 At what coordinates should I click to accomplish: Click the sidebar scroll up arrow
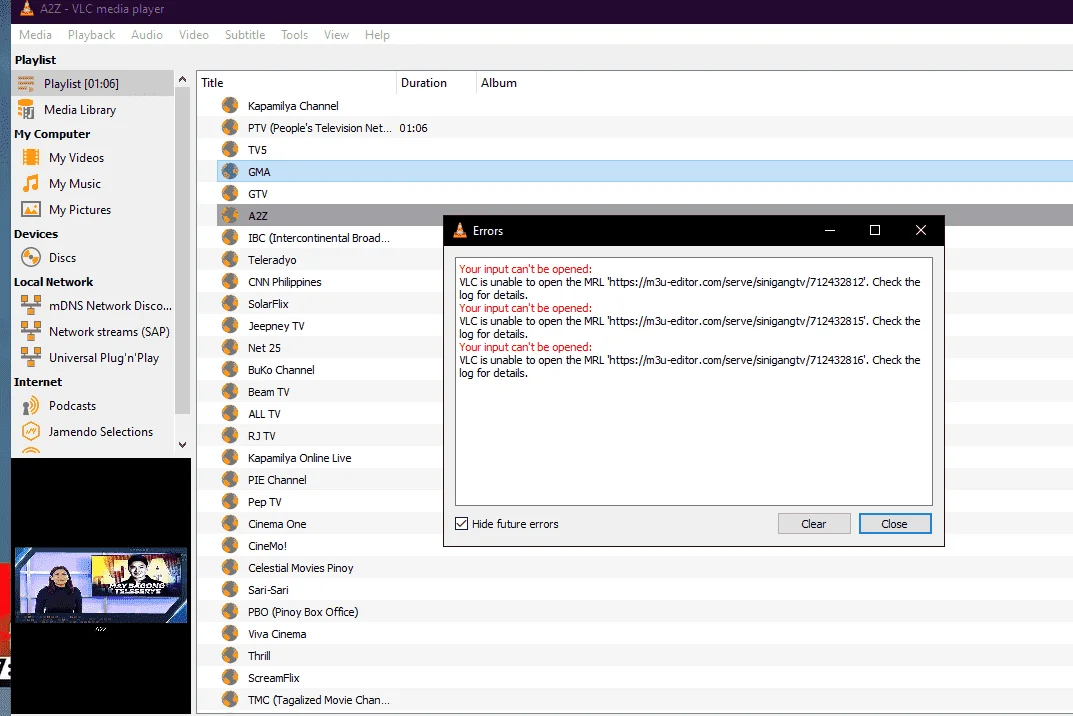(x=183, y=79)
